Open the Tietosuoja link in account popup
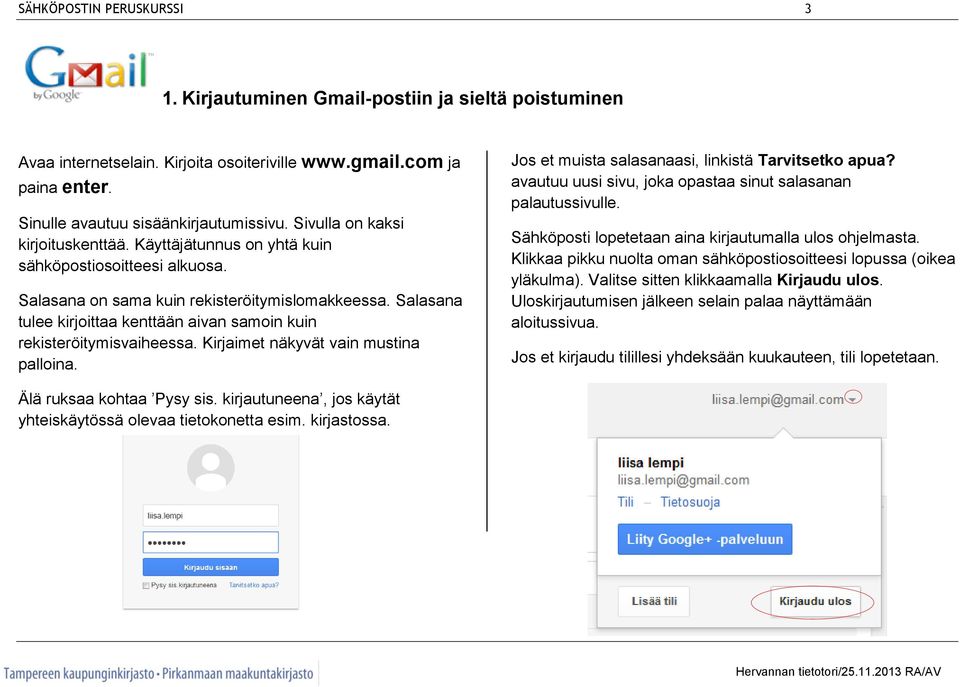960x687 pixels. pos(690,502)
